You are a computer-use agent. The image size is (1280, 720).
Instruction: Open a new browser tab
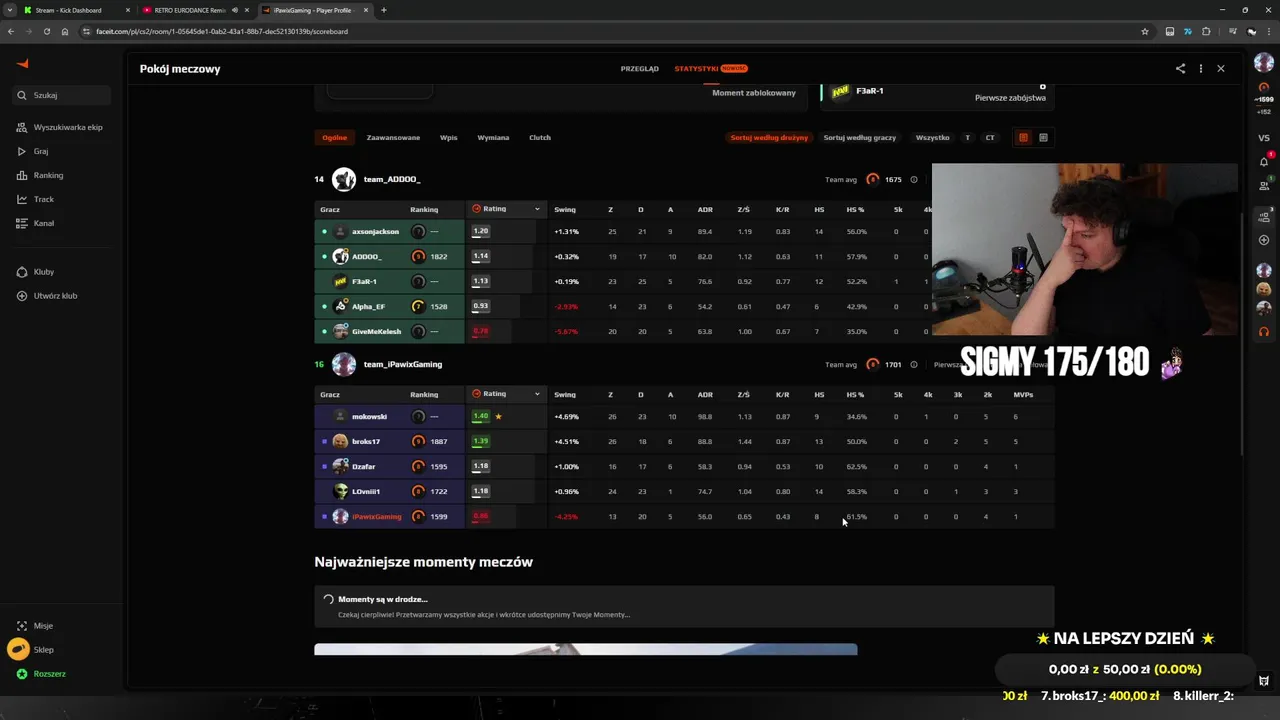click(384, 10)
